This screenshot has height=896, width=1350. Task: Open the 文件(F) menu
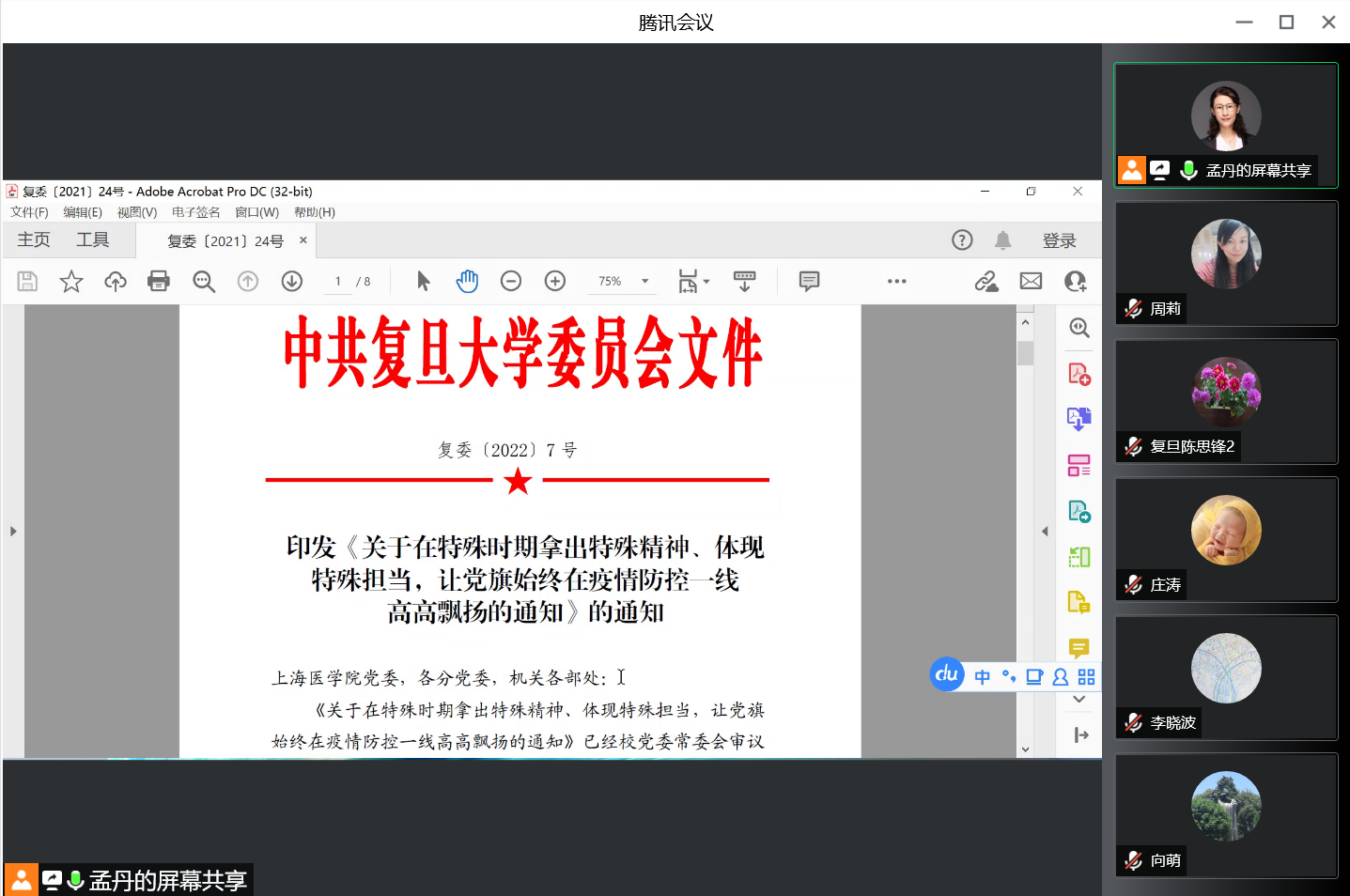[x=29, y=212]
